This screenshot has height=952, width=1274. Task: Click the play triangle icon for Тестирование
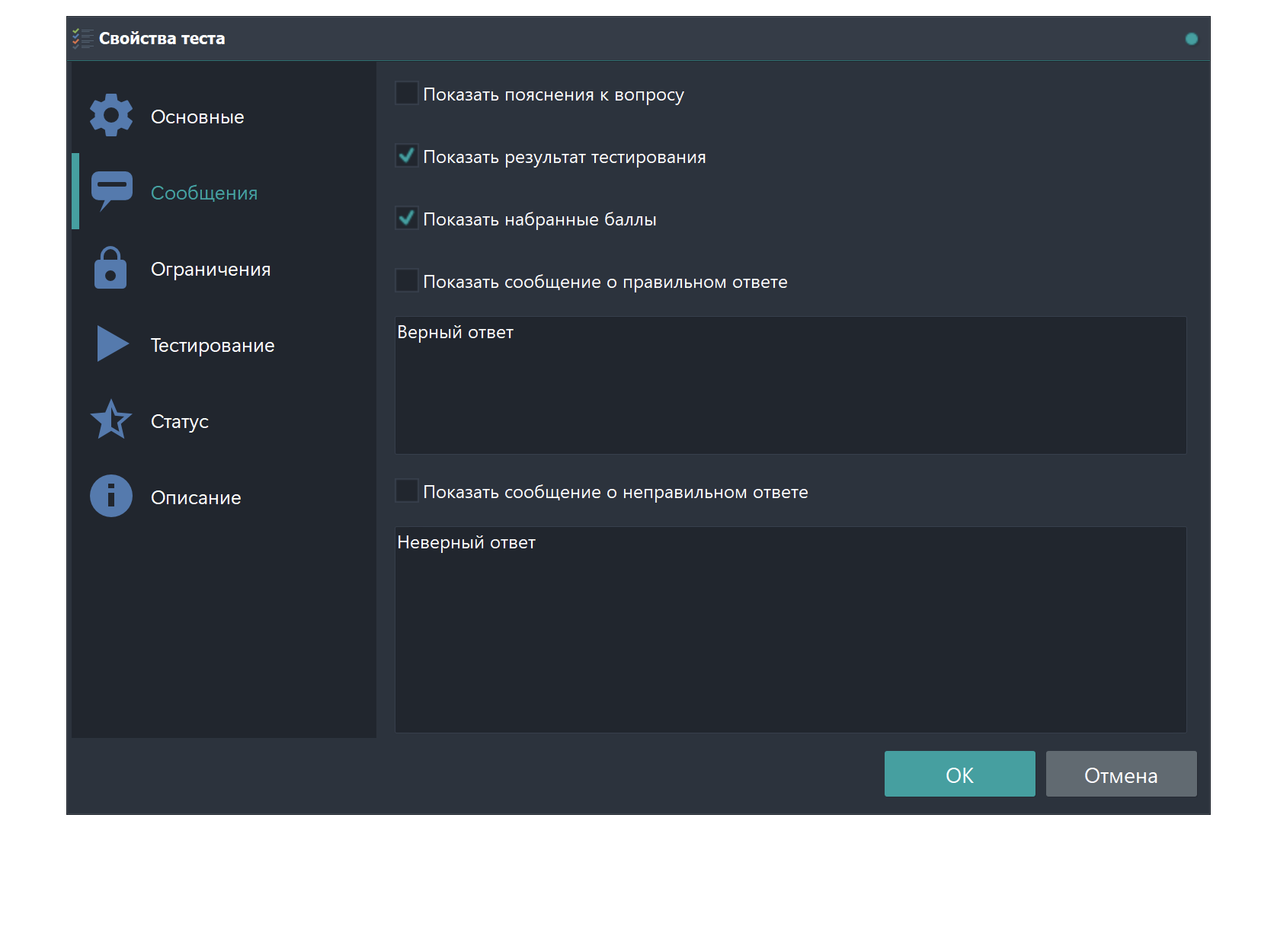(x=113, y=343)
